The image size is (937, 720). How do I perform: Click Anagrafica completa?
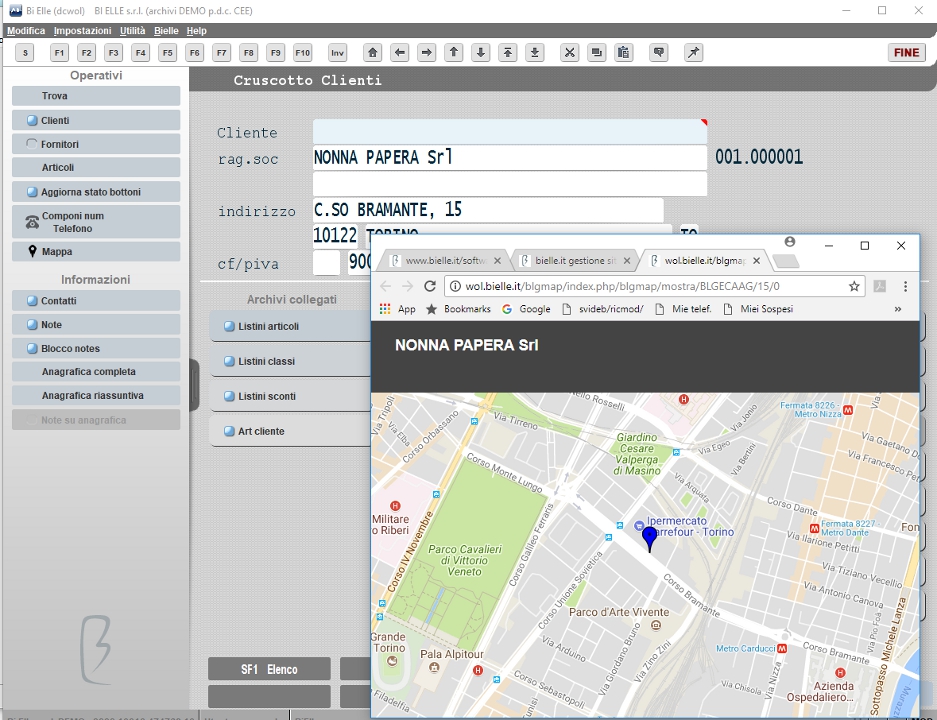point(96,372)
